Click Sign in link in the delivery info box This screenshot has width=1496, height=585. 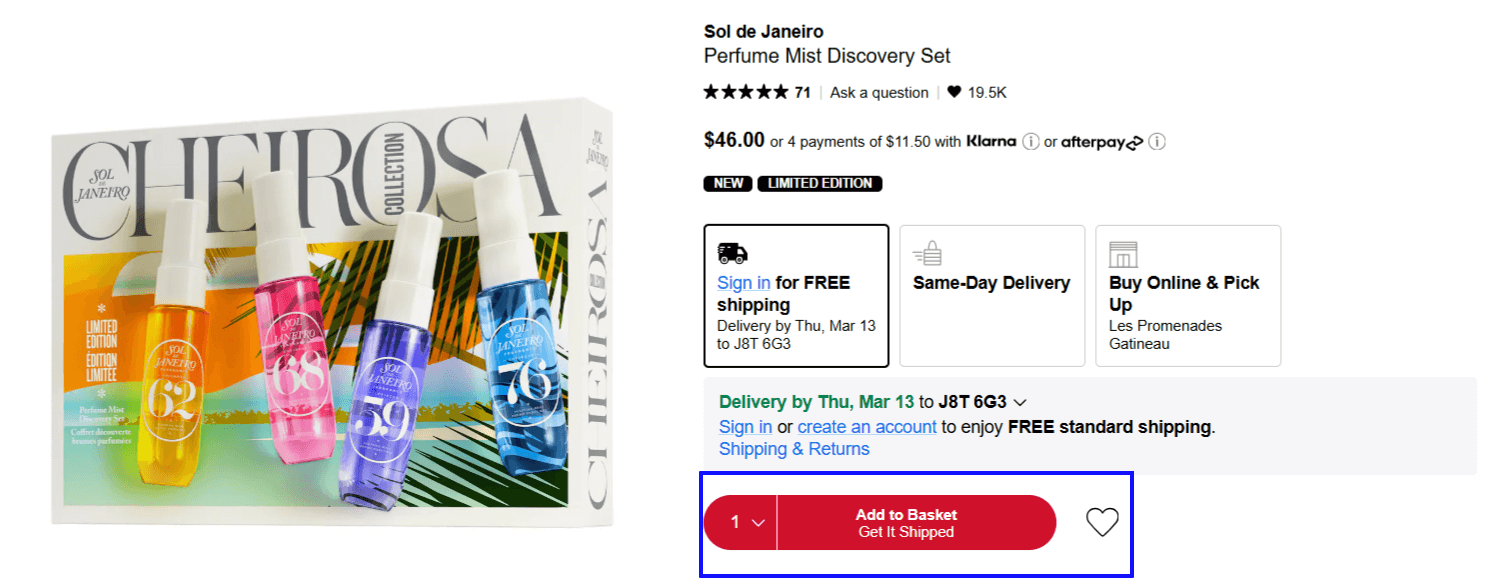coord(745,427)
